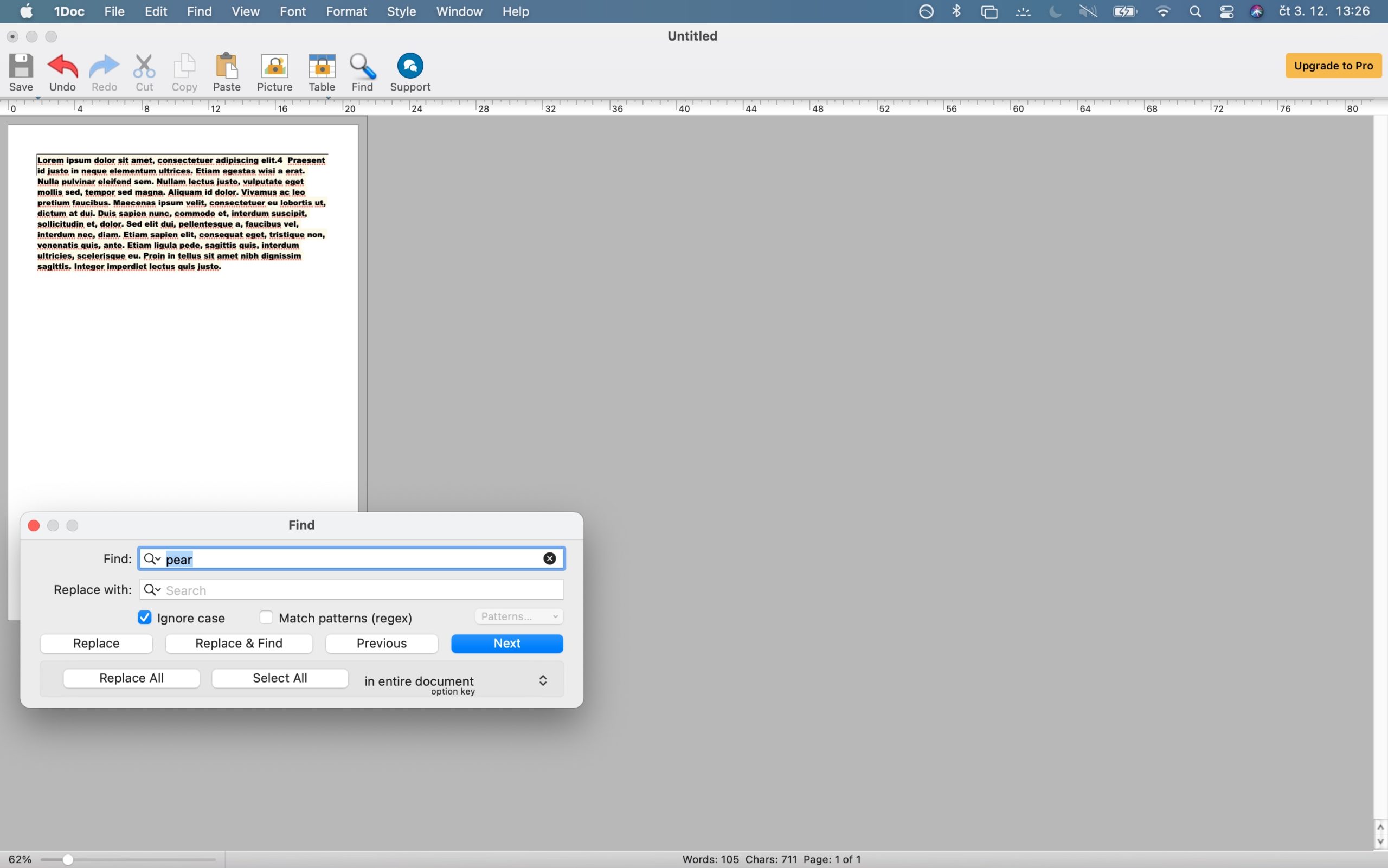Click the Table toolbar icon
The height and width of the screenshot is (868, 1388).
tap(322, 67)
